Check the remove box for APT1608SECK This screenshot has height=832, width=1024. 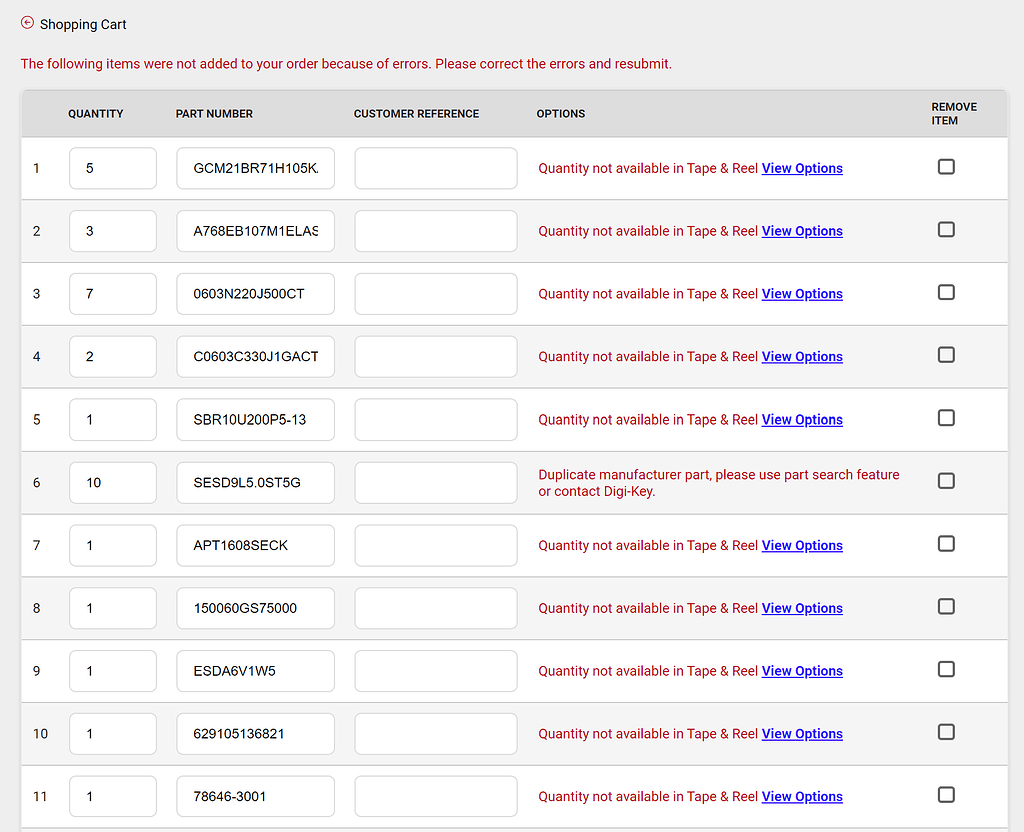946,543
